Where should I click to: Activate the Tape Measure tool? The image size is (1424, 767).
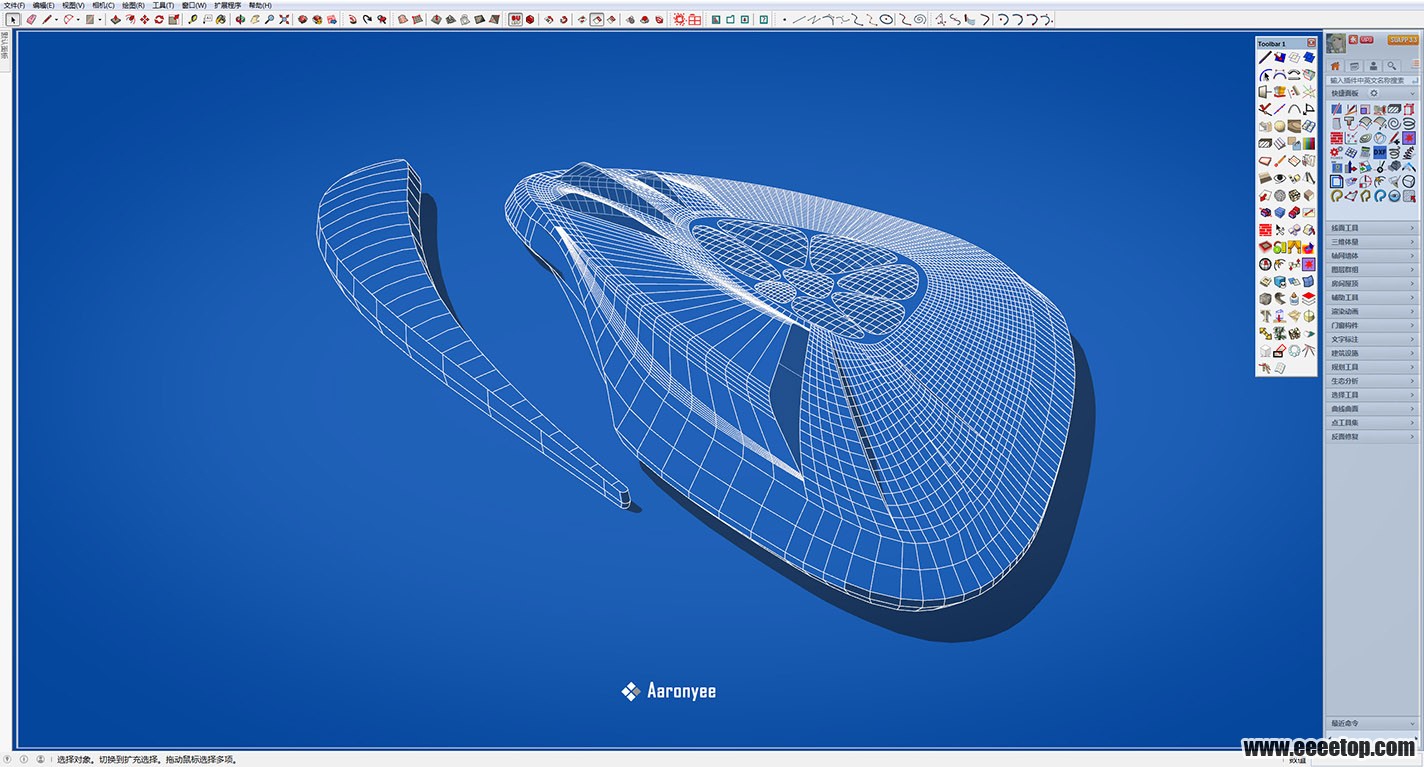pyautogui.click(x=193, y=19)
